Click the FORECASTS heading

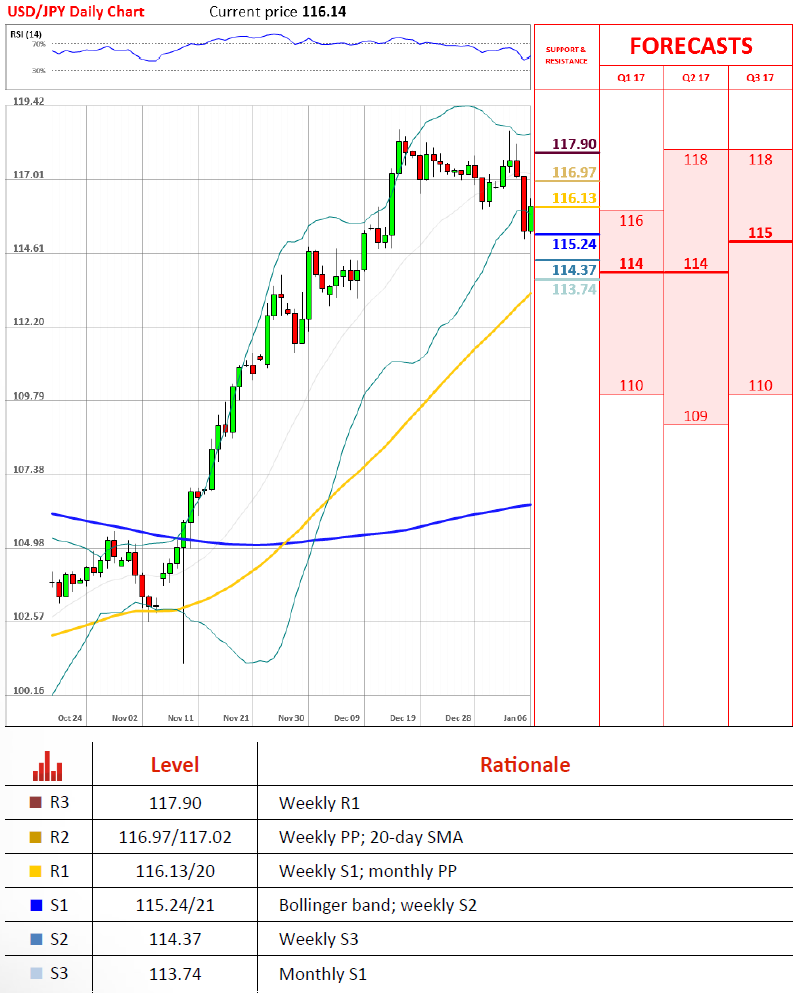coord(691,46)
